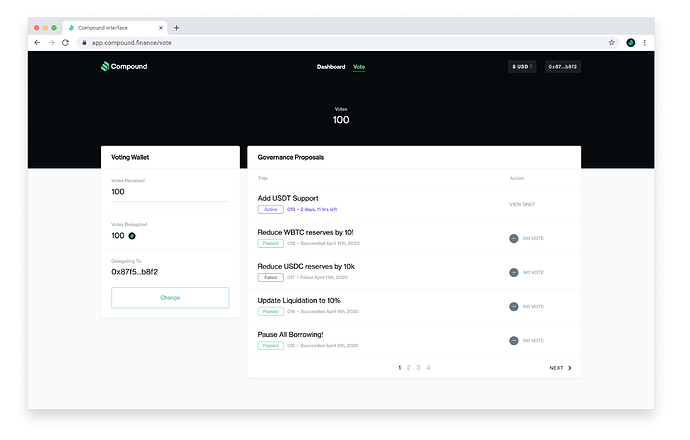
Task: Click the Governance Proposals heading
Action: click(x=291, y=158)
